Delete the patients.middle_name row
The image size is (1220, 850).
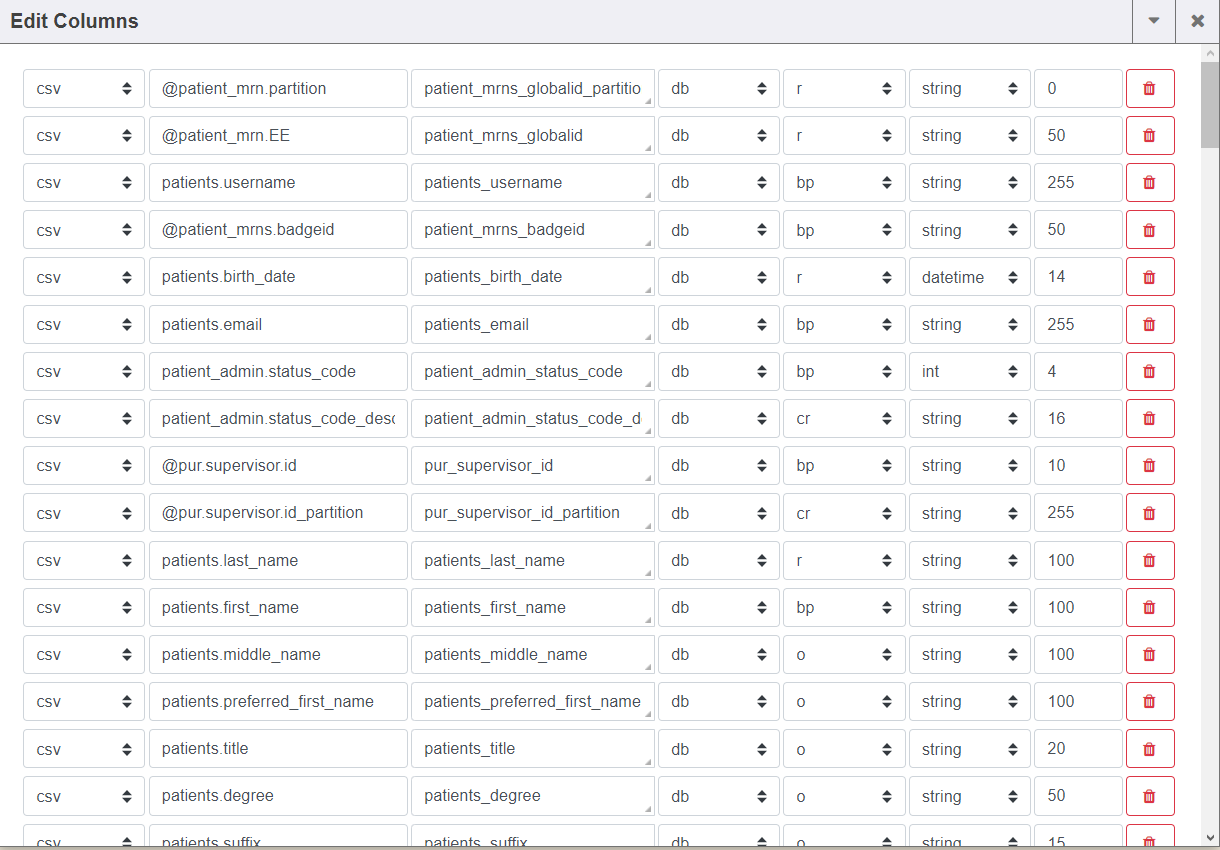[x=1149, y=654]
